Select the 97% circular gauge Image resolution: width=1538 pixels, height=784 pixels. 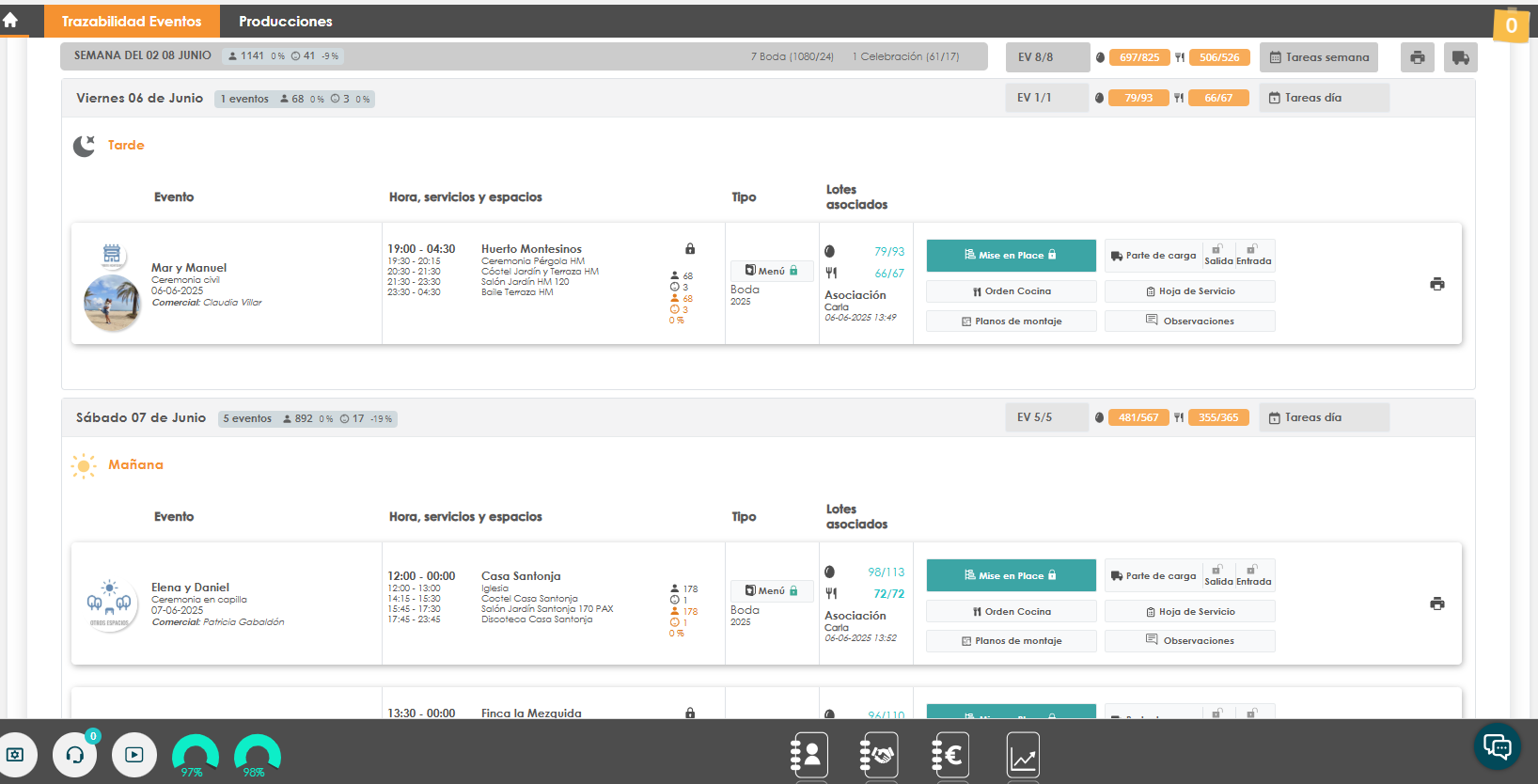tap(196, 757)
